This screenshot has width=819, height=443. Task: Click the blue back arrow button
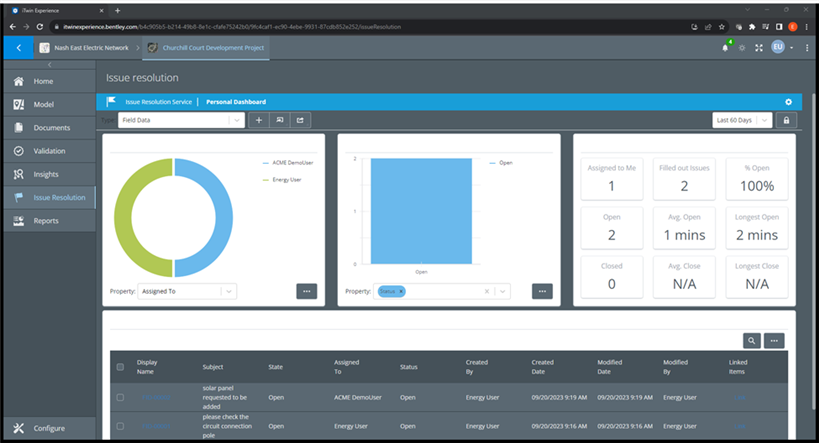pyautogui.click(x=17, y=48)
